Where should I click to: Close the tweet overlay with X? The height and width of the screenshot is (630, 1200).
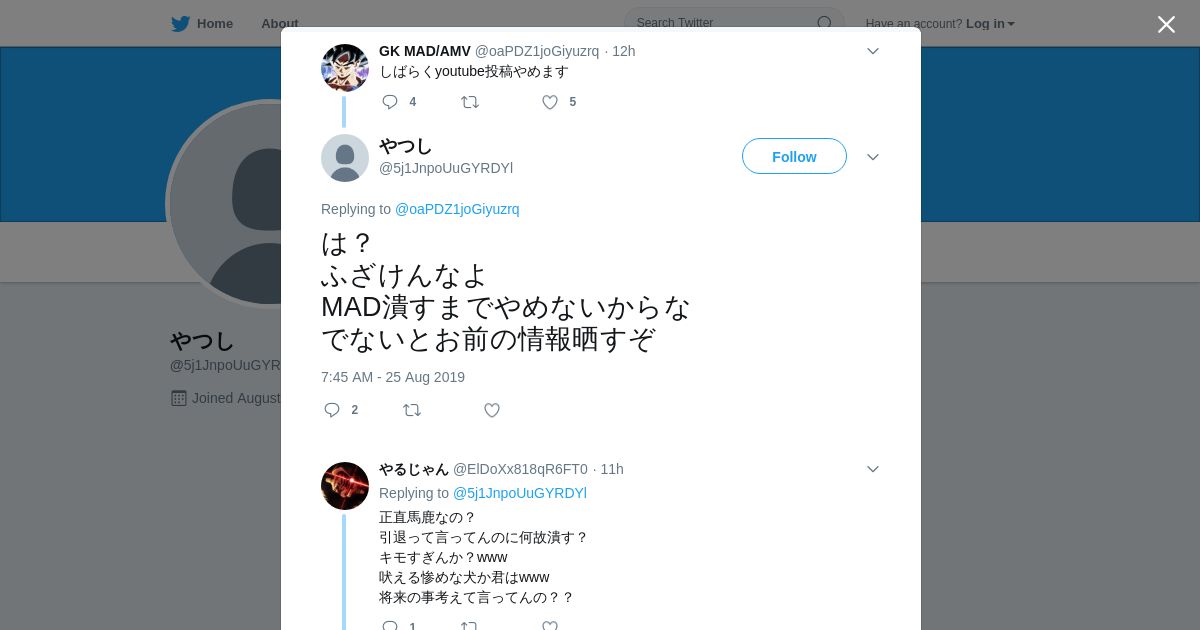coord(1166,24)
